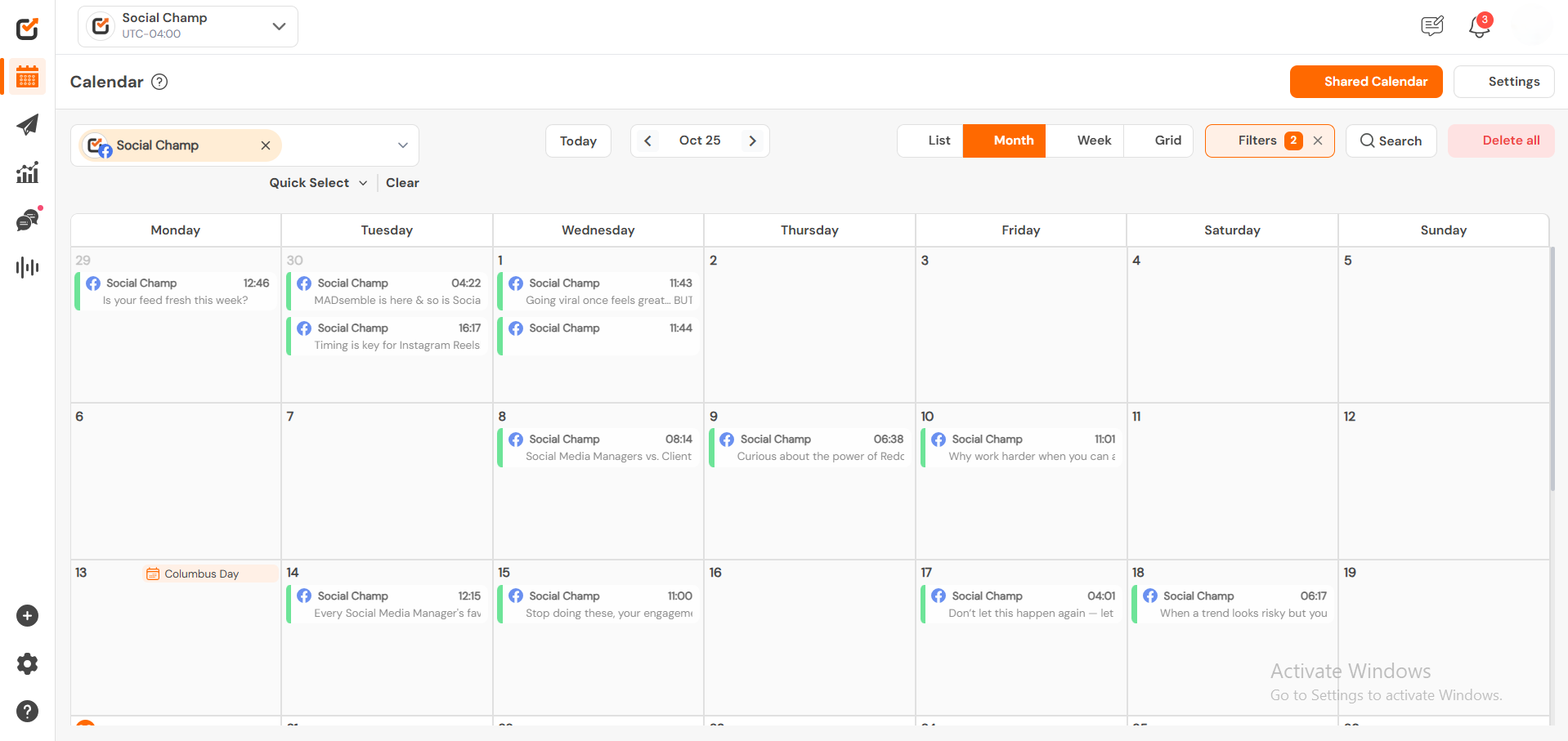Clear the active Filters with X
1568x741 pixels.
click(x=1318, y=141)
